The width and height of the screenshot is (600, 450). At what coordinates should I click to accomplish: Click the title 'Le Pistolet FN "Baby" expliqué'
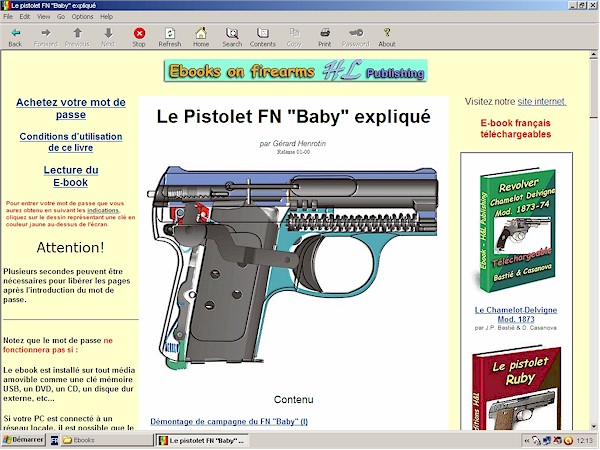click(293, 116)
